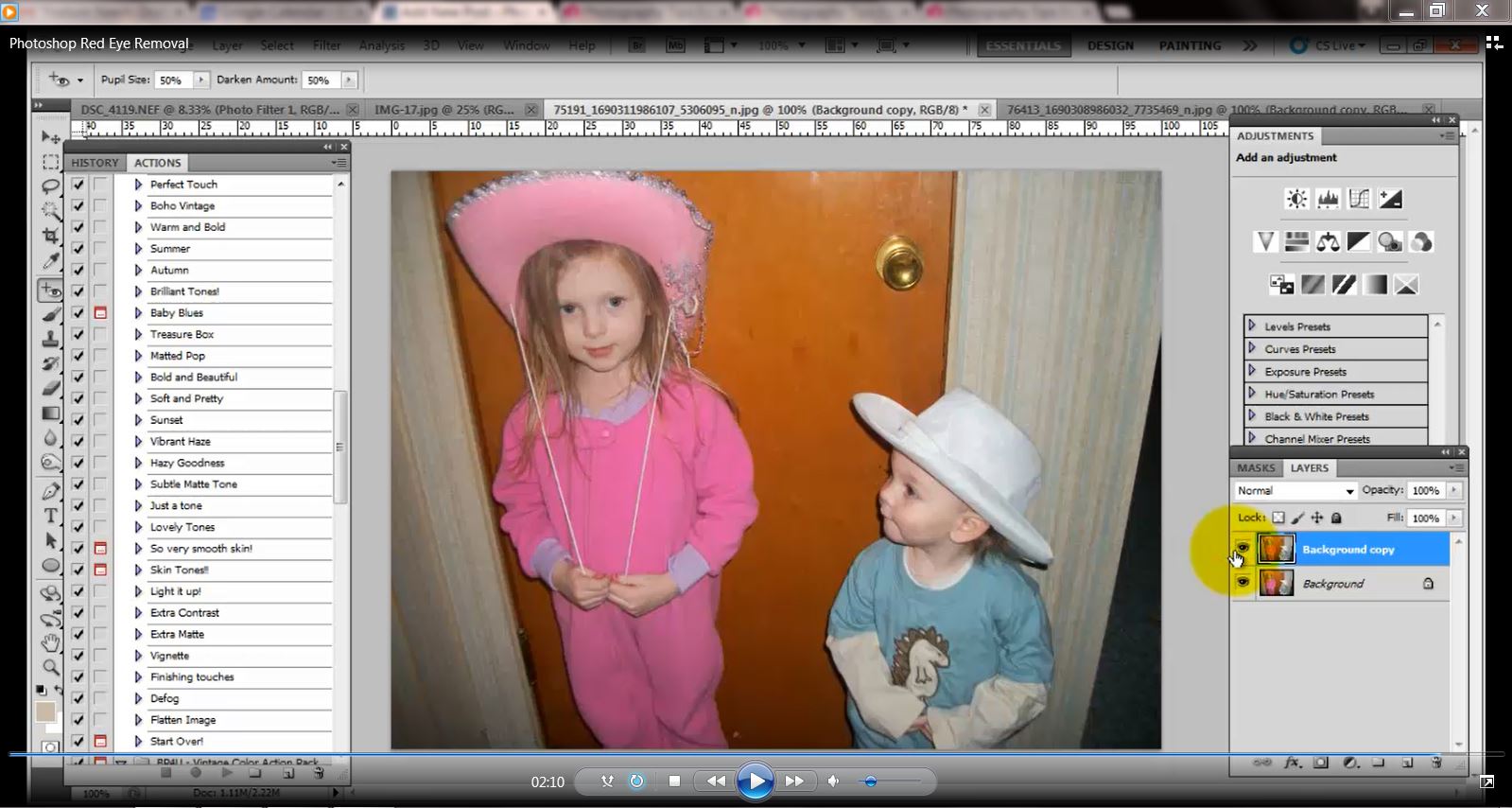
Task: Toggle the Baby Blues dialog box
Action: click(x=100, y=312)
